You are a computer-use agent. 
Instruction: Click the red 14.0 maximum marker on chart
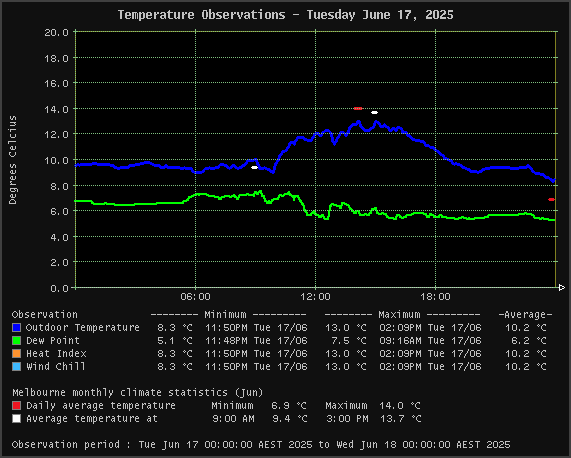(358, 108)
